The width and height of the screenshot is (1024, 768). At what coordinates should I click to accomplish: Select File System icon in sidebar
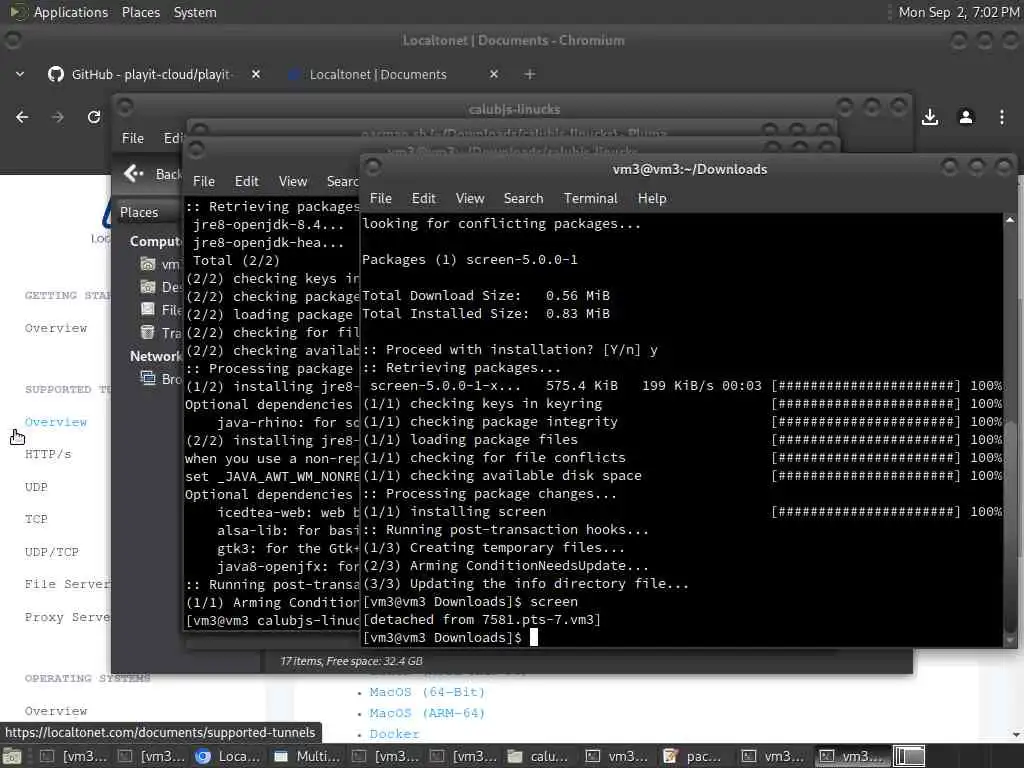click(148, 310)
